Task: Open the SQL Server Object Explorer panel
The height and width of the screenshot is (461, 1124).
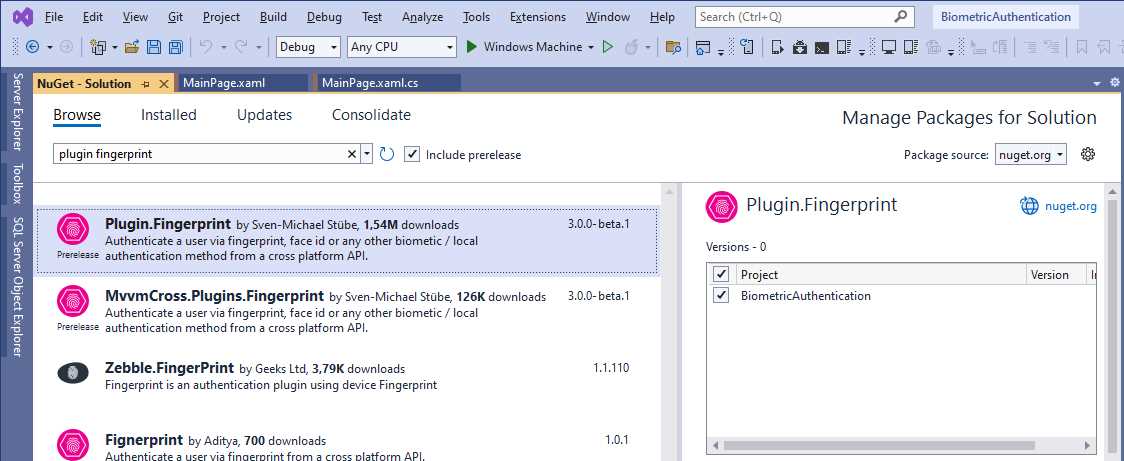Action: click(x=17, y=286)
